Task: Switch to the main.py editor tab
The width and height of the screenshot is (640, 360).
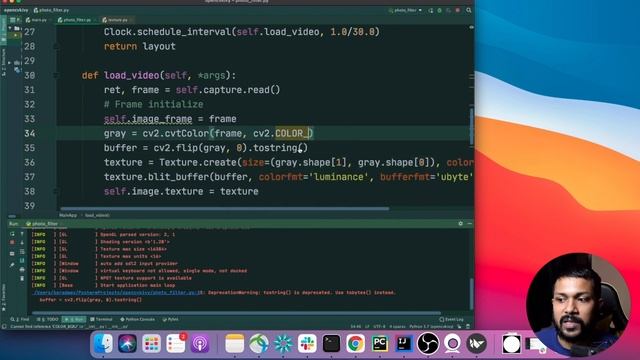Action: coord(37,20)
